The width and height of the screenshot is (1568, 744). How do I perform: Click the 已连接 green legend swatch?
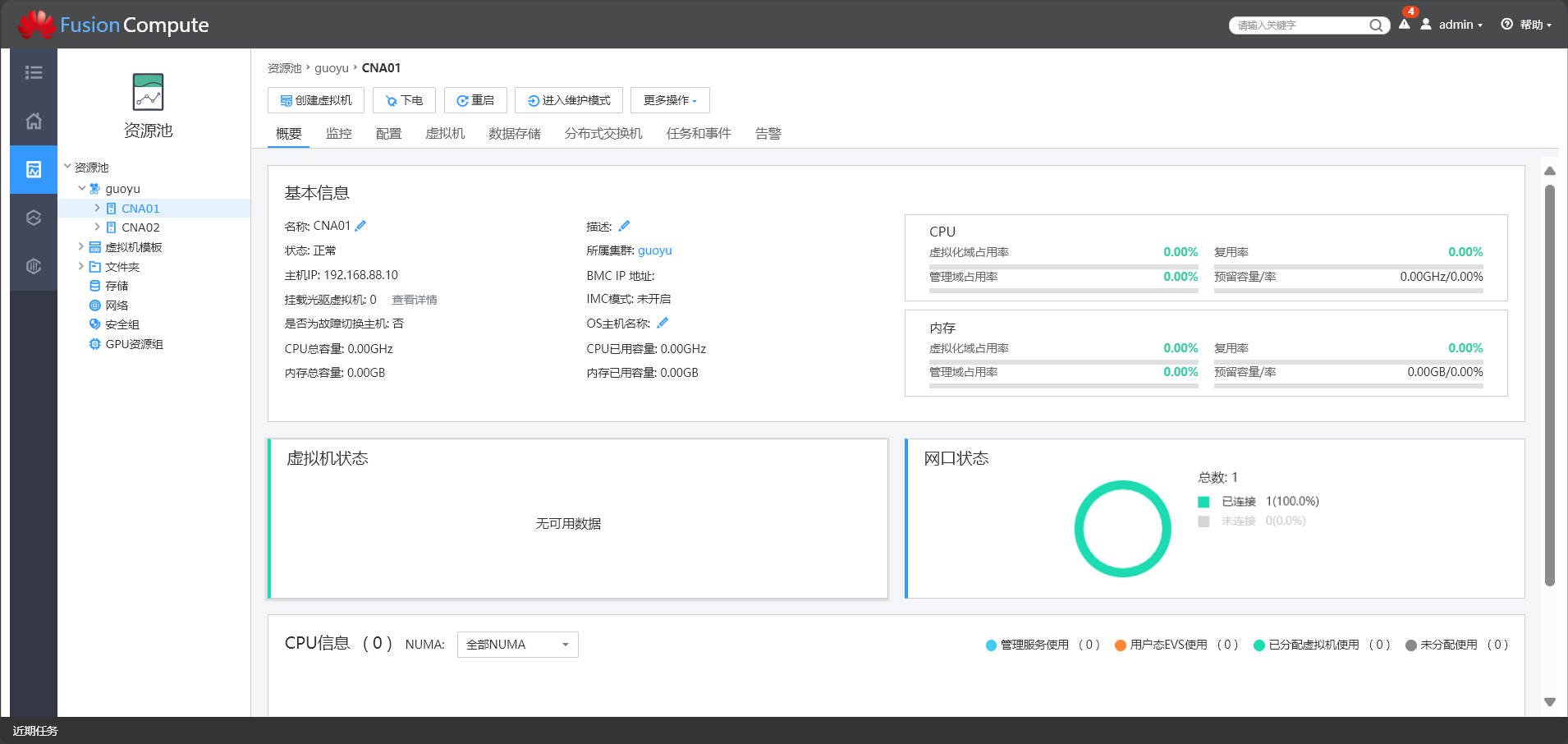tap(1204, 502)
